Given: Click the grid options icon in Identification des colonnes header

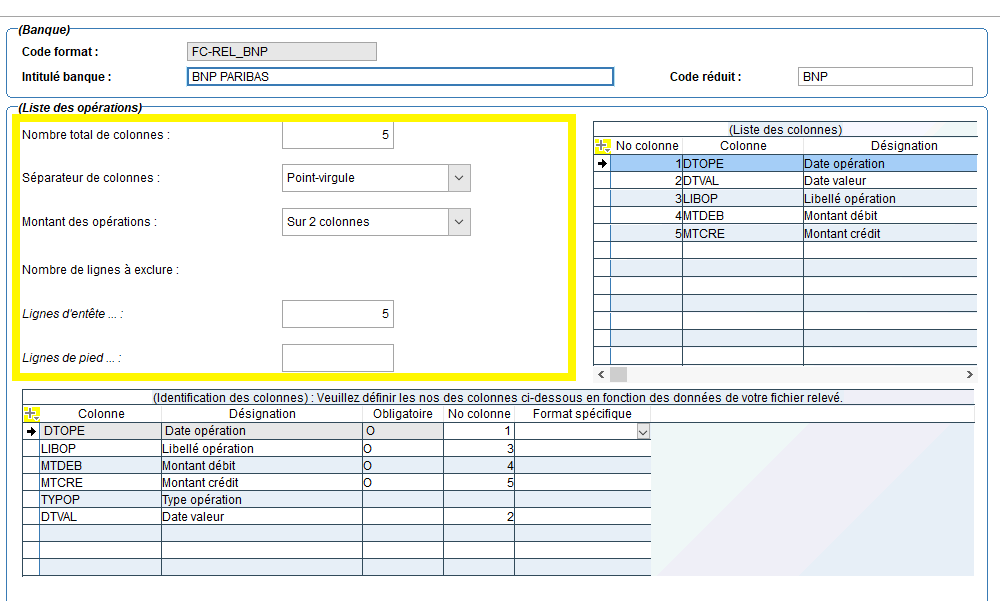Looking at the screenshot, I should pos(31,413).
